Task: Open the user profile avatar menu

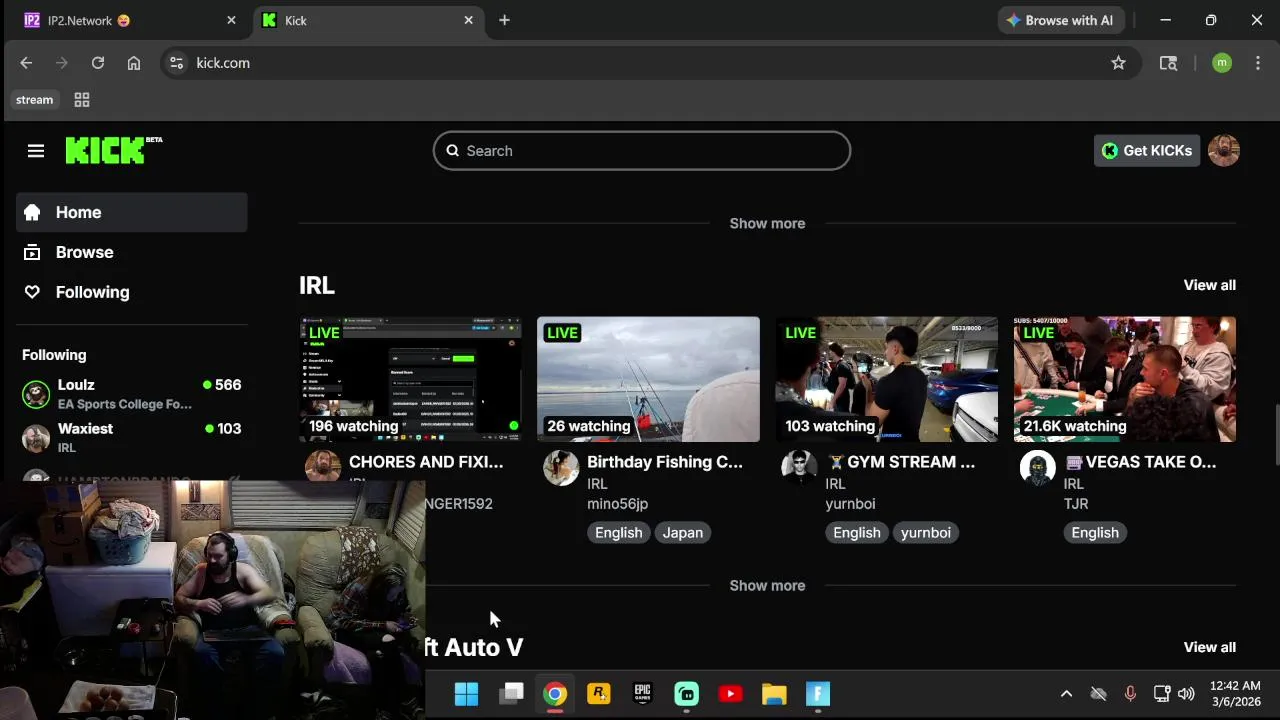Action: pyautogui.click(x=1224, y=151)
